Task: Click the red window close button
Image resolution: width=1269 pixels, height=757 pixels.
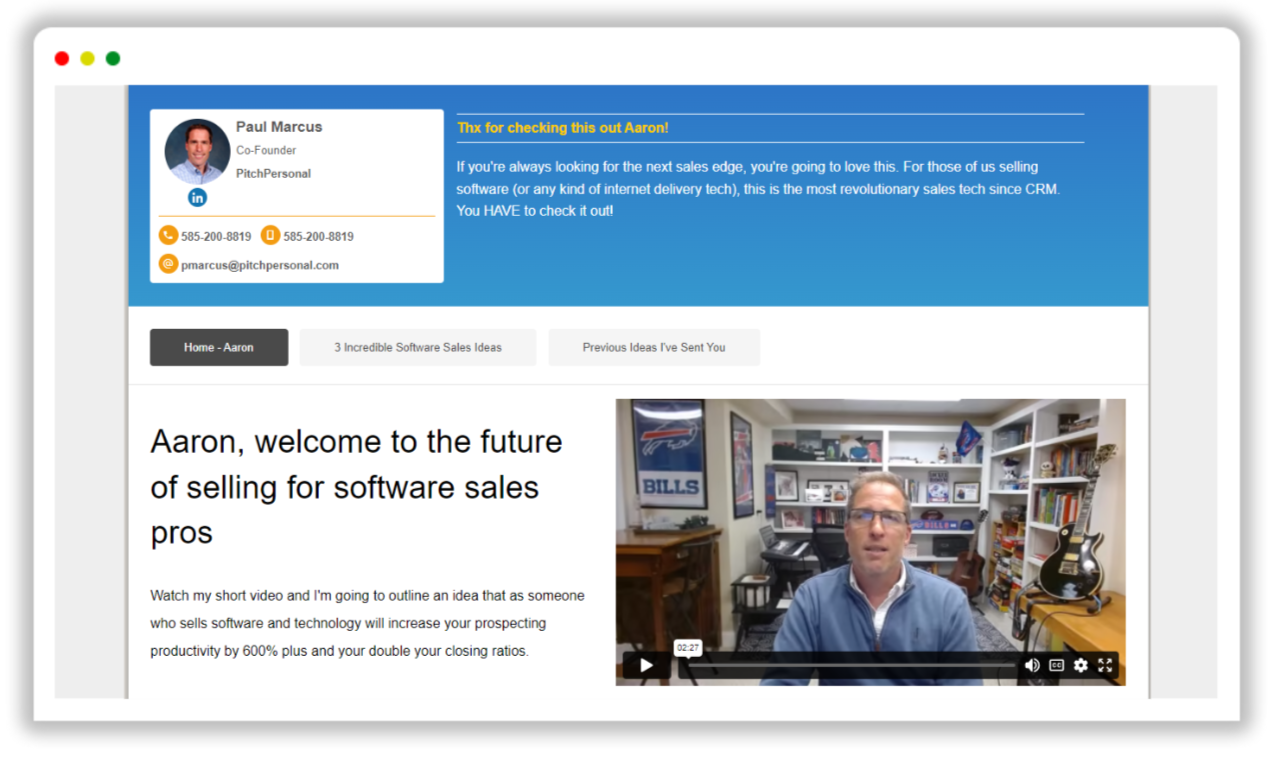Action: pyautogui.click(x=62, y=59)
